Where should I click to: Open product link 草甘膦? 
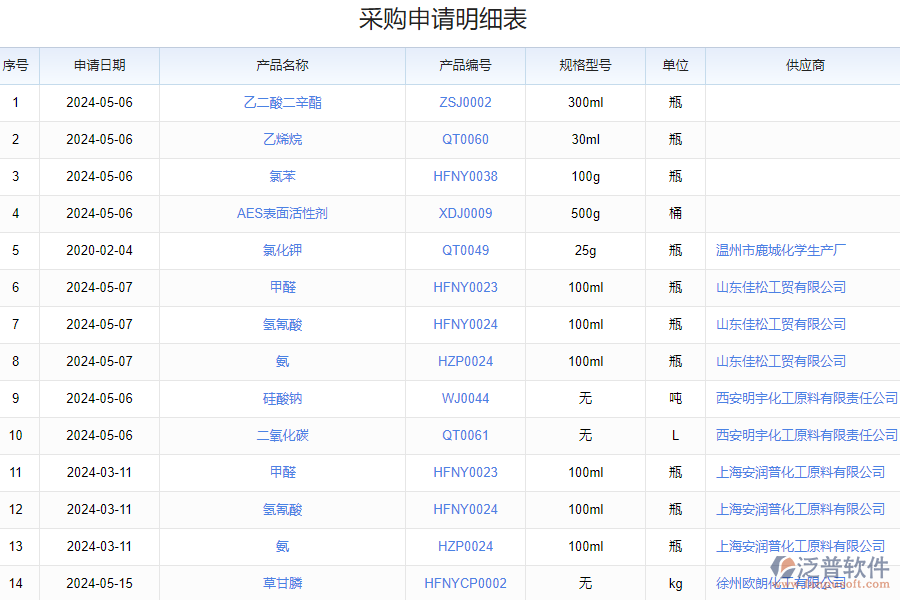[x=281, y=583]
